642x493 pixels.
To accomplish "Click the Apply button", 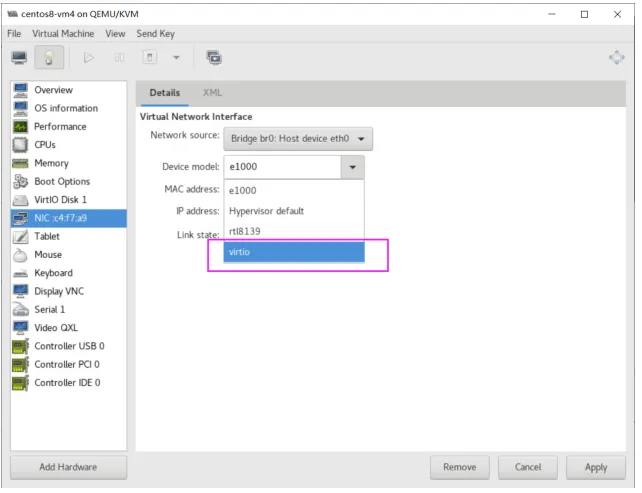I will [x=596, y=468].
